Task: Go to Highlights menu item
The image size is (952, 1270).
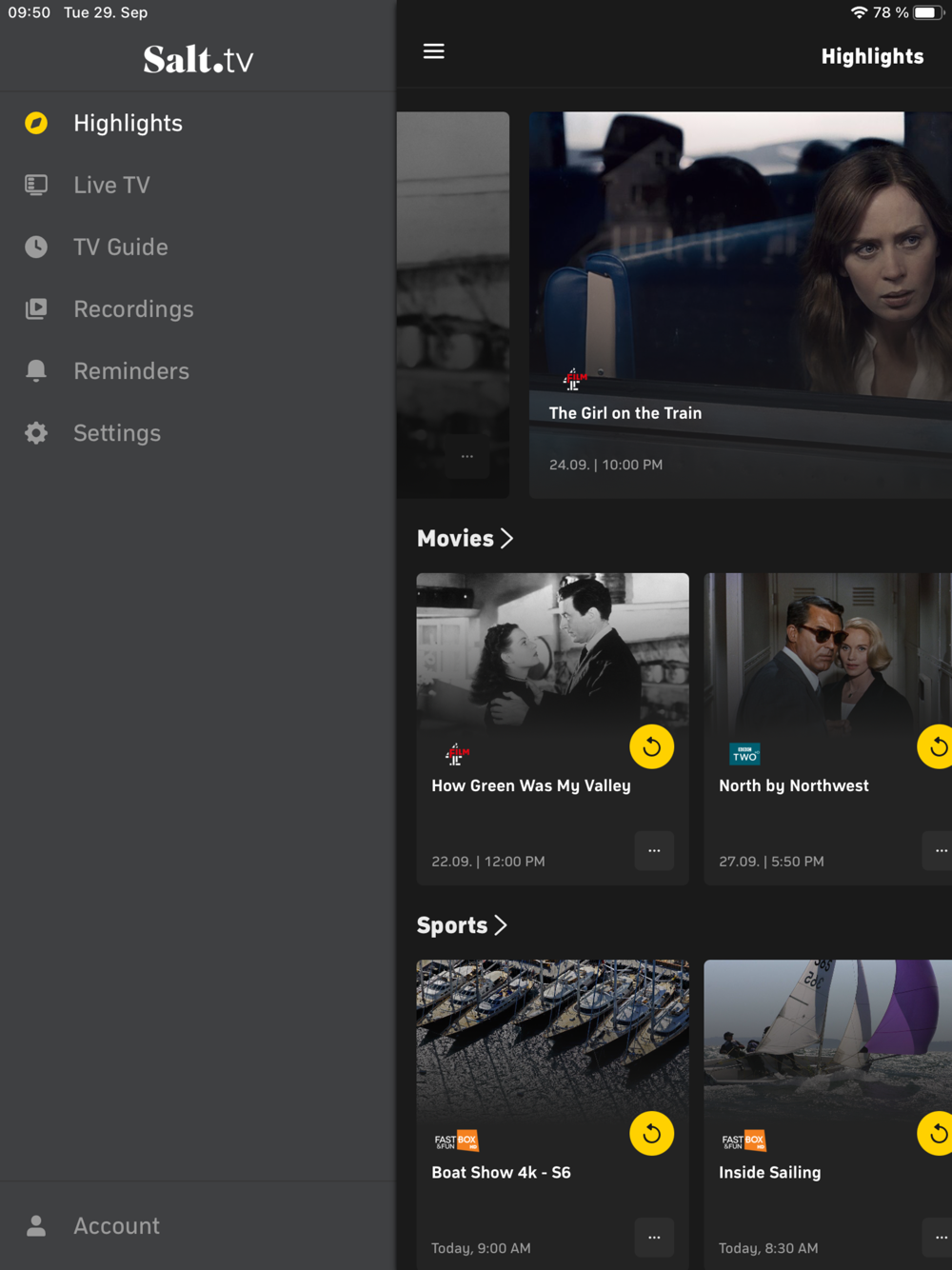Action: pyautogui.click(x=198, y=123)
